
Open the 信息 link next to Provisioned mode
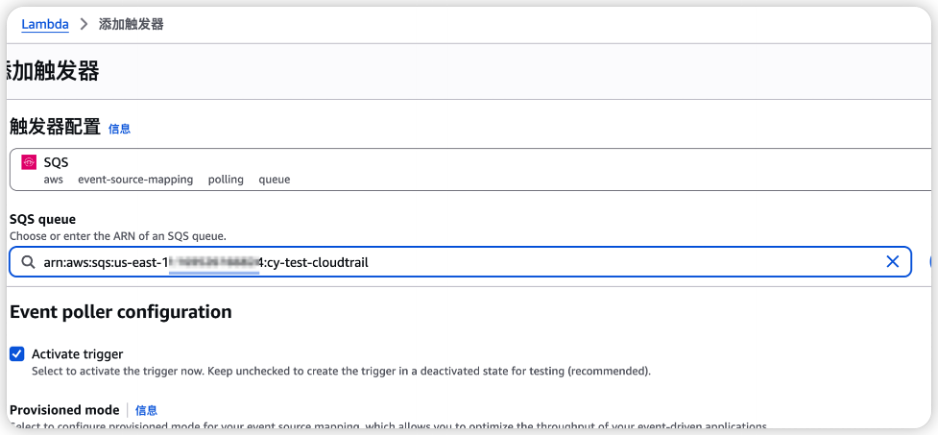click(147, 410)
